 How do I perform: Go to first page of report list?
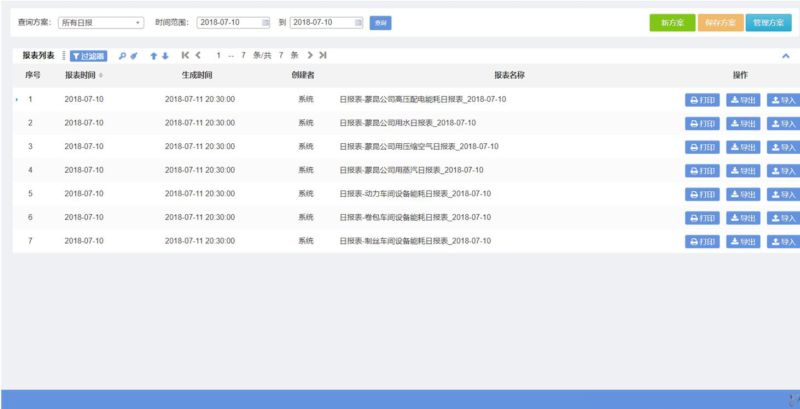(x=185, y=56)
